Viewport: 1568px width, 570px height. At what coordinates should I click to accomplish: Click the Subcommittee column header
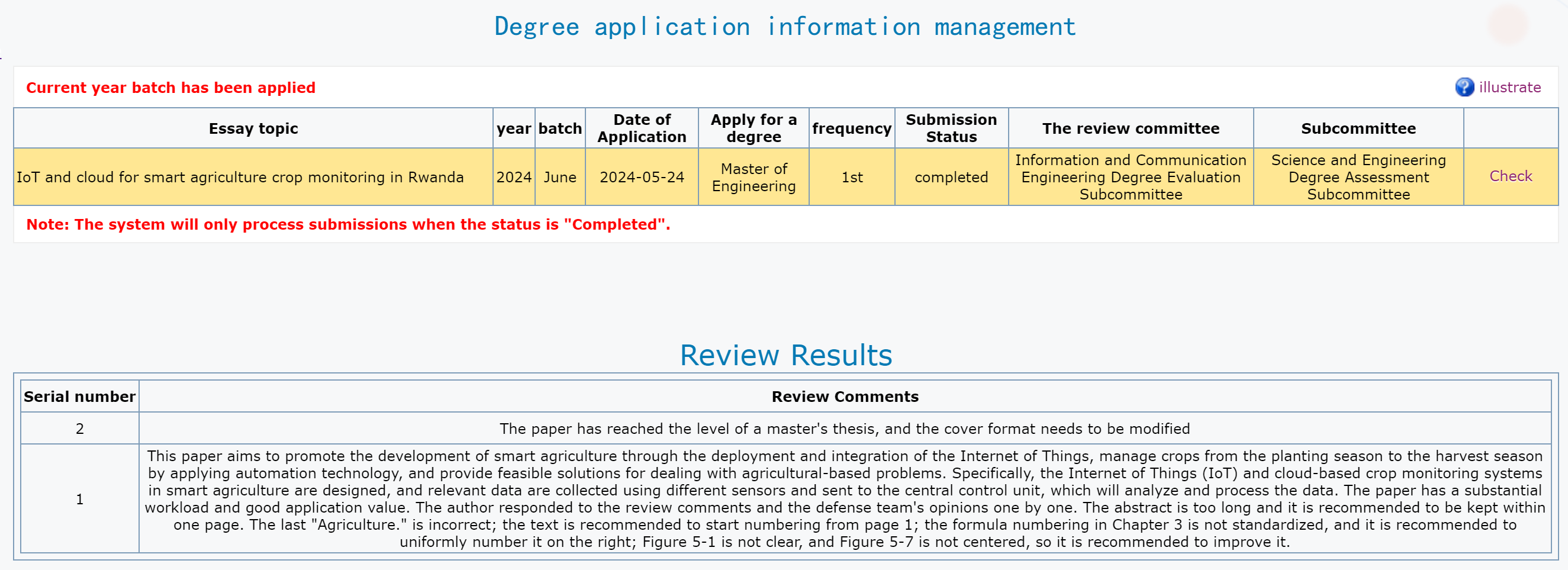[1358, 128]
